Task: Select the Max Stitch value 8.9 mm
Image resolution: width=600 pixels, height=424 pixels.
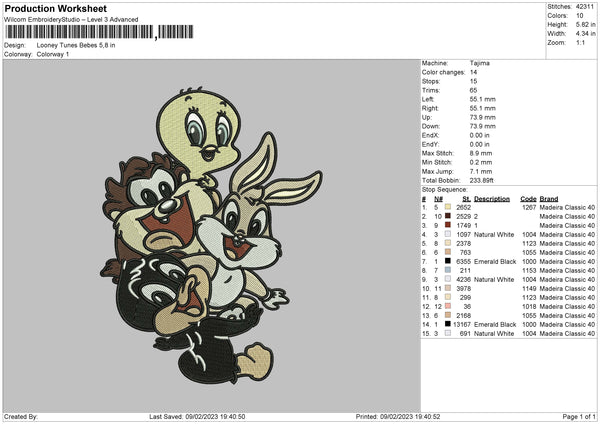Action: point(481,153)
